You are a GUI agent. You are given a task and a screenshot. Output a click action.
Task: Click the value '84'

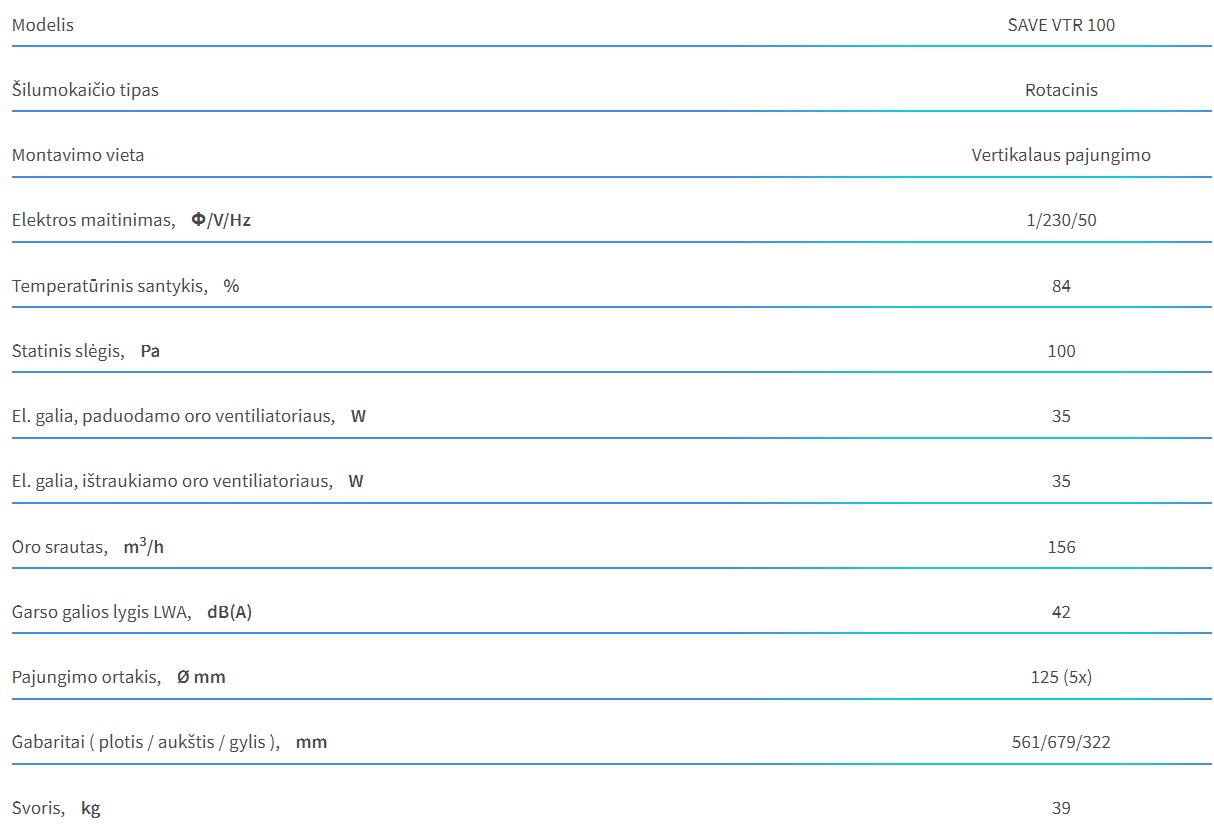[x=1061, y=286]
